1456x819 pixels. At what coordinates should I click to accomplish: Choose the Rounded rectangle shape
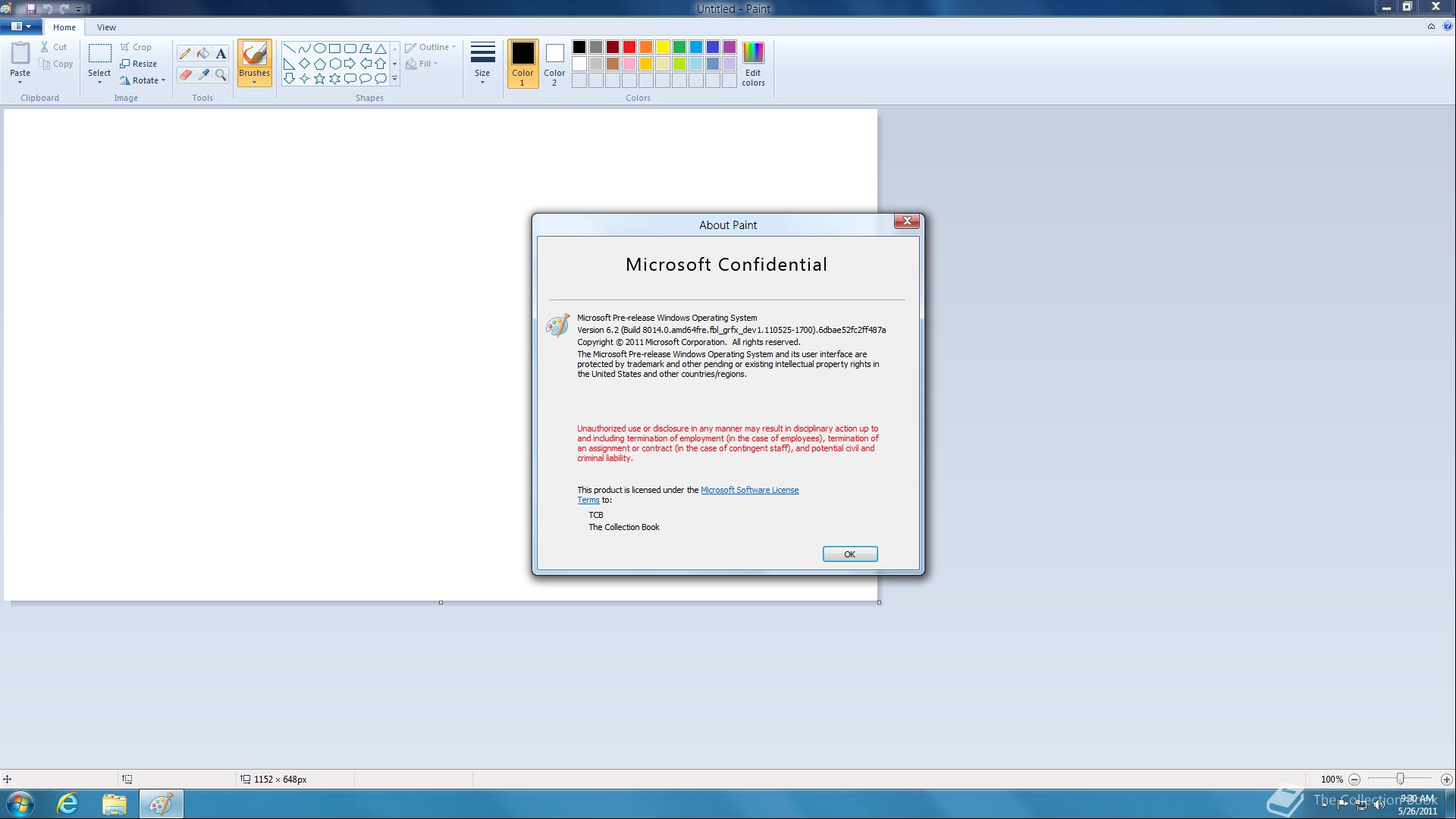tap(350, 49)
